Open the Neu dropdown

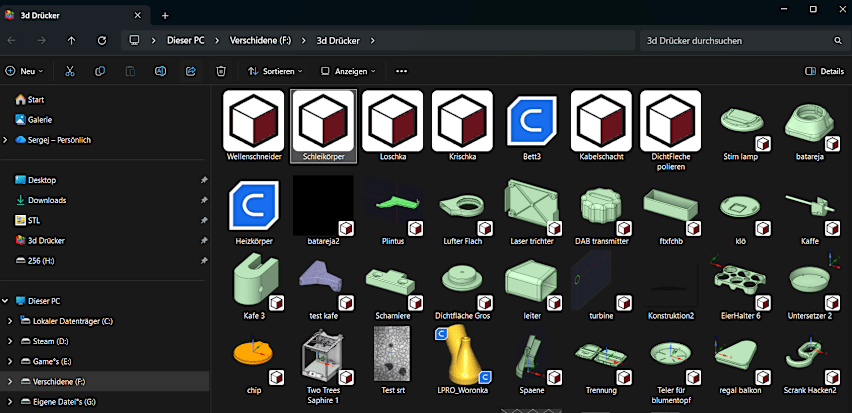(24, 71)
